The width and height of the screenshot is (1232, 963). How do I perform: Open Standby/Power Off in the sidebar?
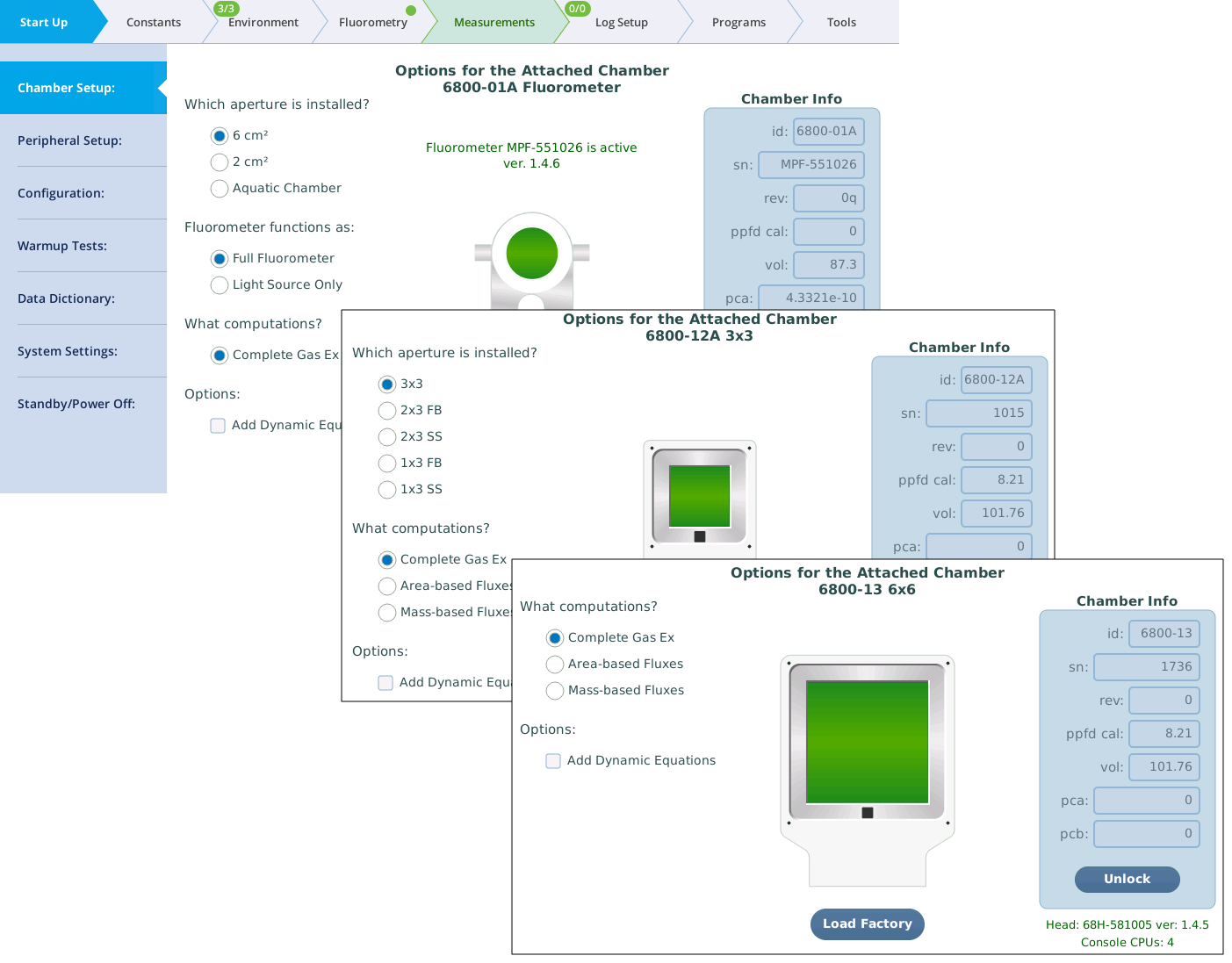tap(83, 404)
